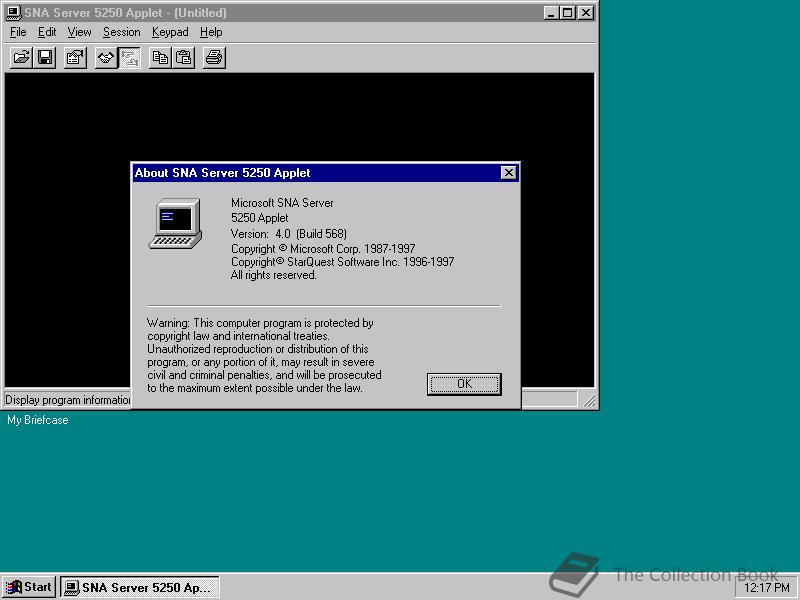This screenshot has height=600, width=800.
Task: Click the Save floppy disk icon
Action: (x=45, y=58)
